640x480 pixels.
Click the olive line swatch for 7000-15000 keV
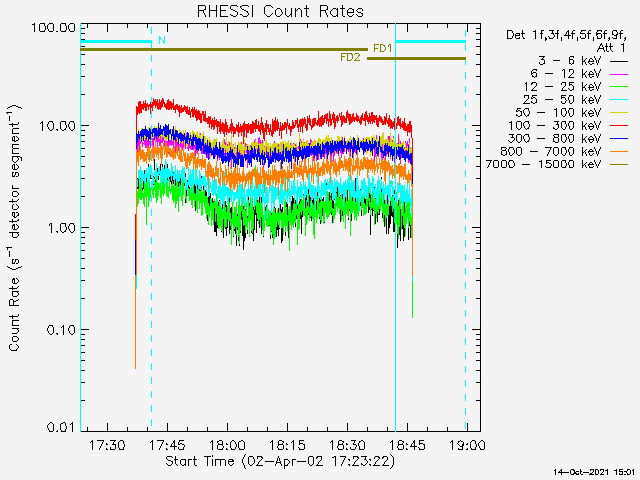tap(619, 164)
